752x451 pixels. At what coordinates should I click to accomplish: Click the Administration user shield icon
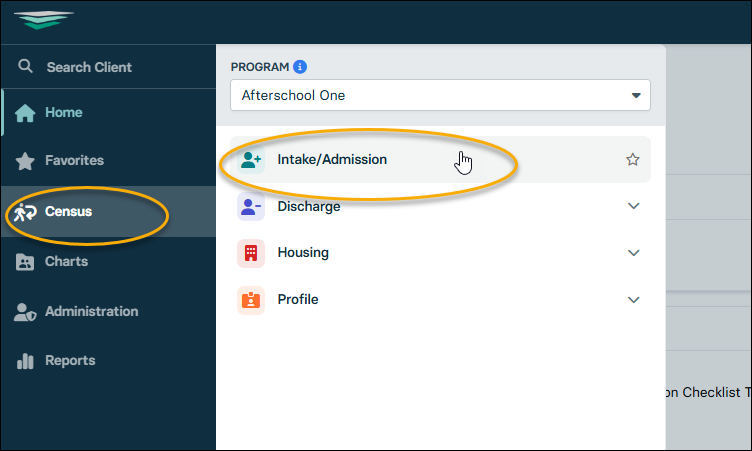(26, 312)
